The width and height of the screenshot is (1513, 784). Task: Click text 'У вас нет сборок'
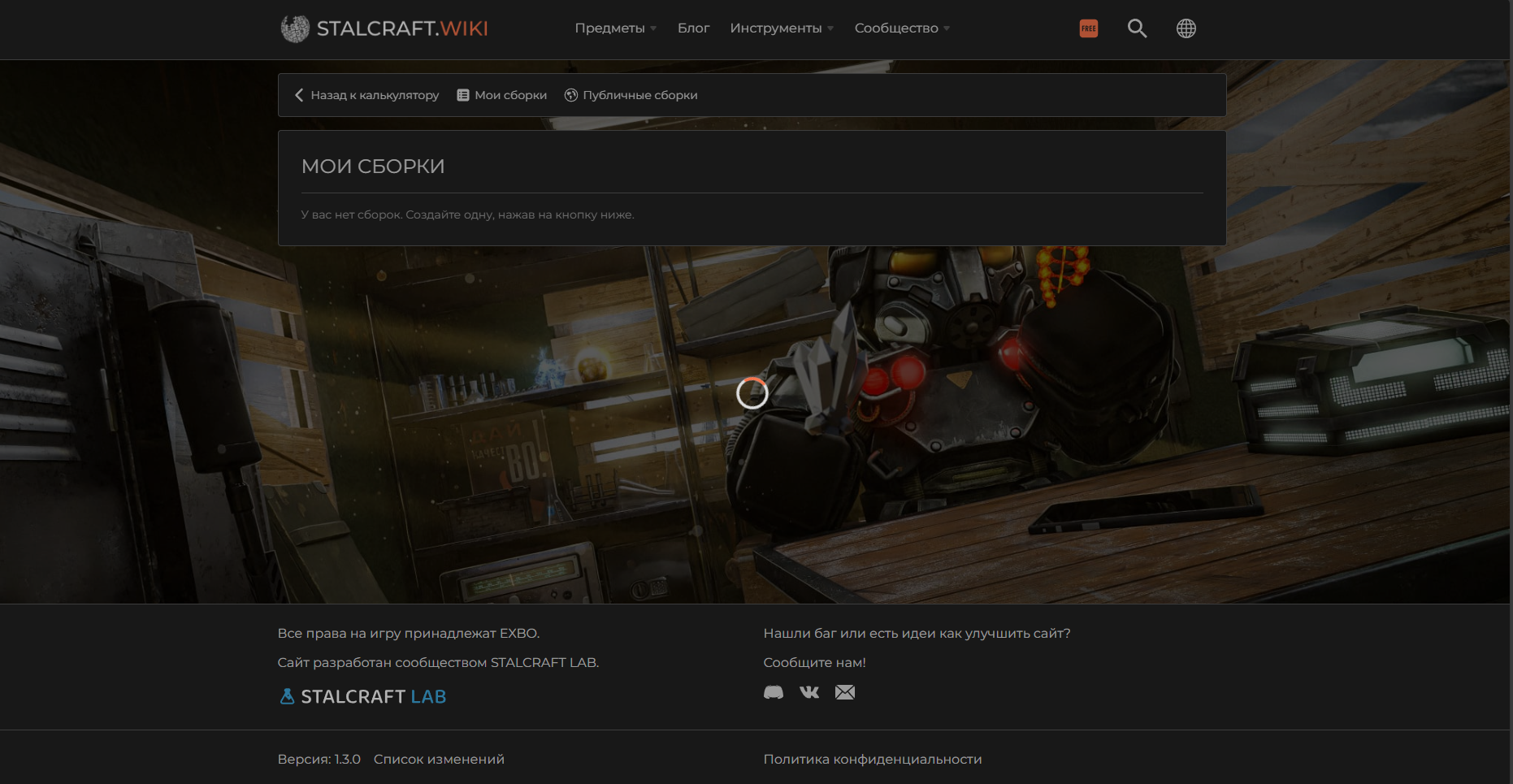point(351,214)
